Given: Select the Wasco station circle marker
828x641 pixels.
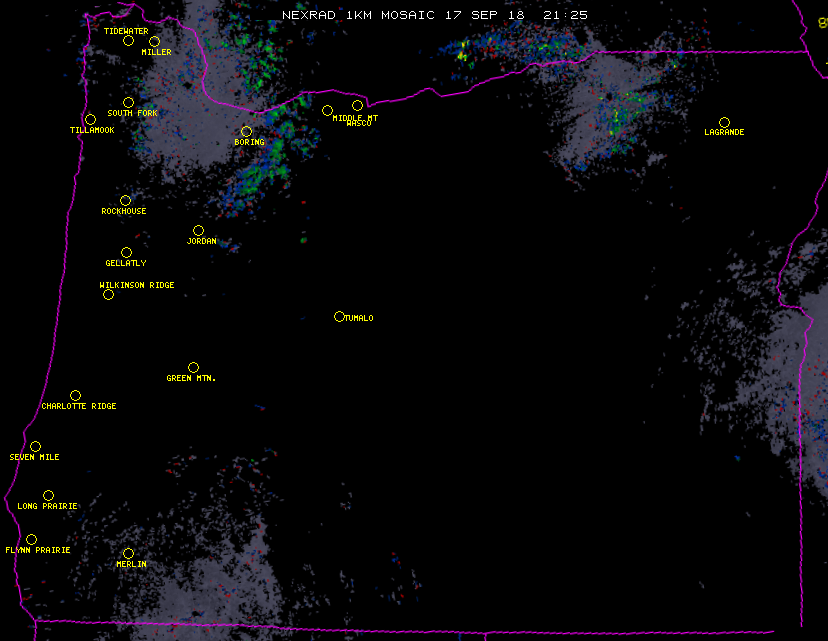Looking at the screenshot, I should [x=357, y=106].
